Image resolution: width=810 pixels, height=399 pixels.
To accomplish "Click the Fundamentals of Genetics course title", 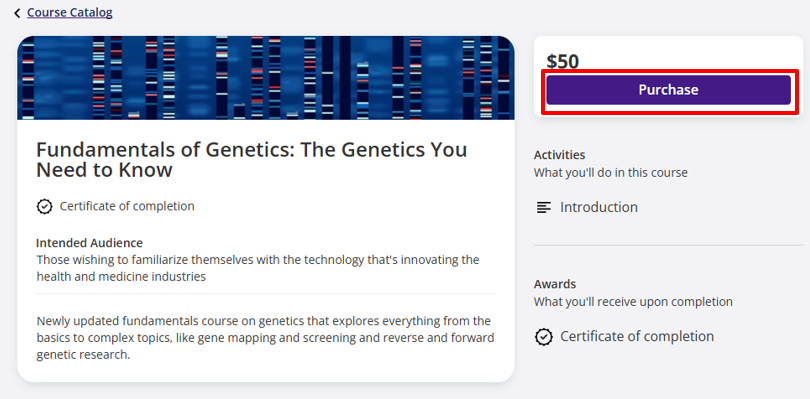I will (252, 159).
